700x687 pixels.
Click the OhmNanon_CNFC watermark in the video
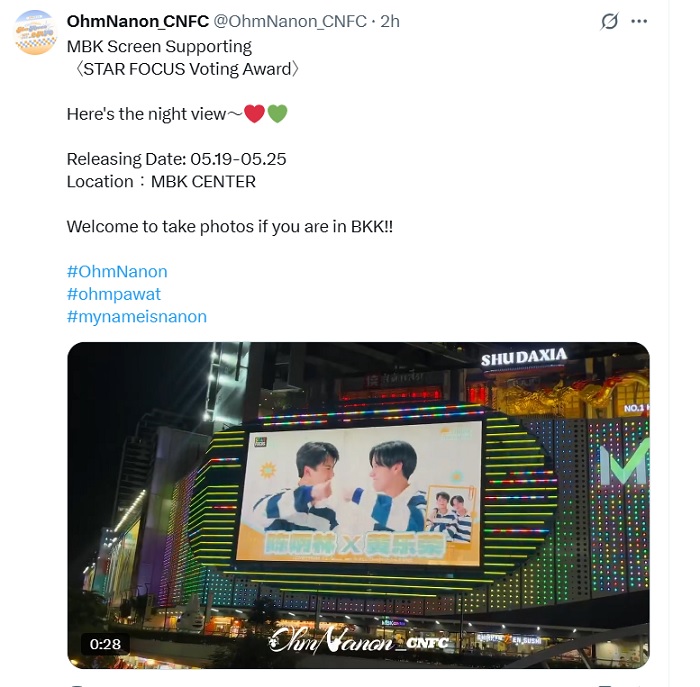coord(359,641)
